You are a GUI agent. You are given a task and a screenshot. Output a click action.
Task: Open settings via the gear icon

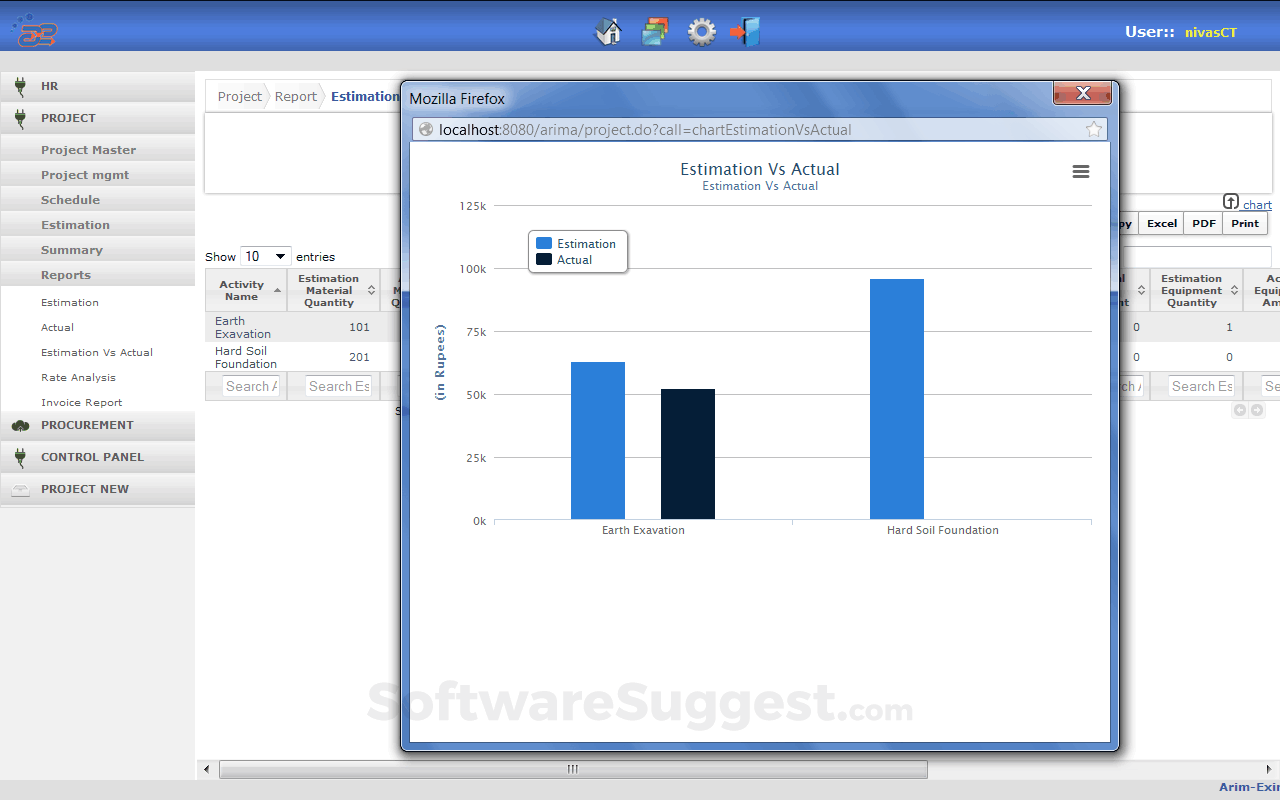(701, 32)
